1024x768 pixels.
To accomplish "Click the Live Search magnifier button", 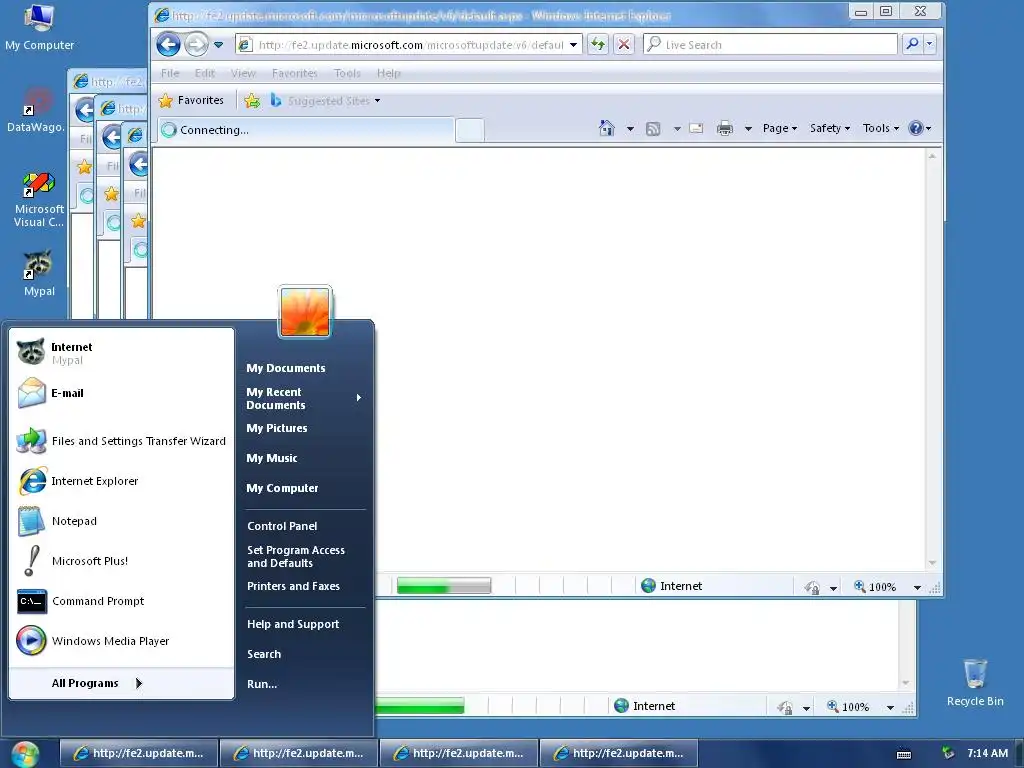I will point(912,44).
